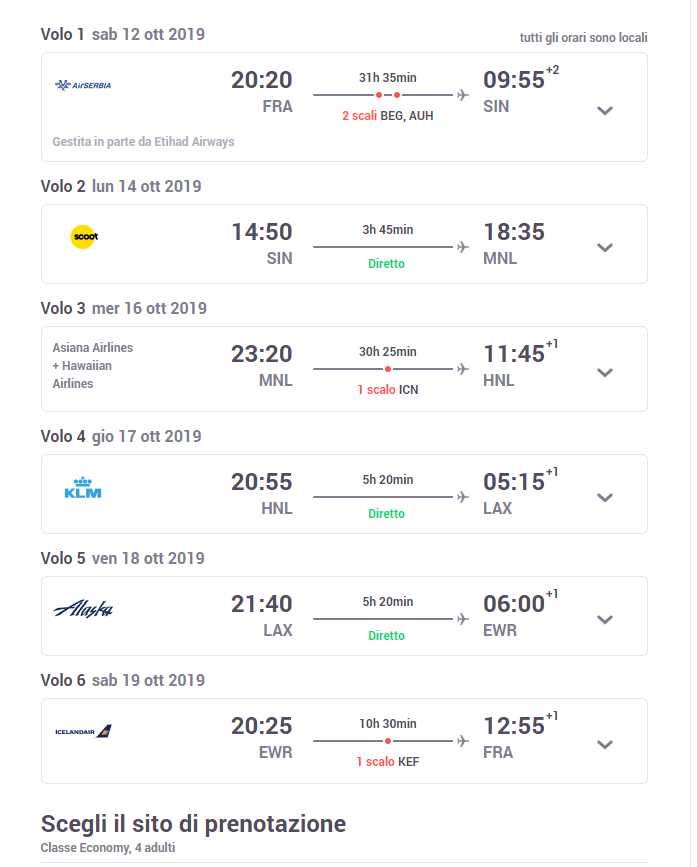Expand Volo 3 MNL to HNL details

[x=604, y=372]
